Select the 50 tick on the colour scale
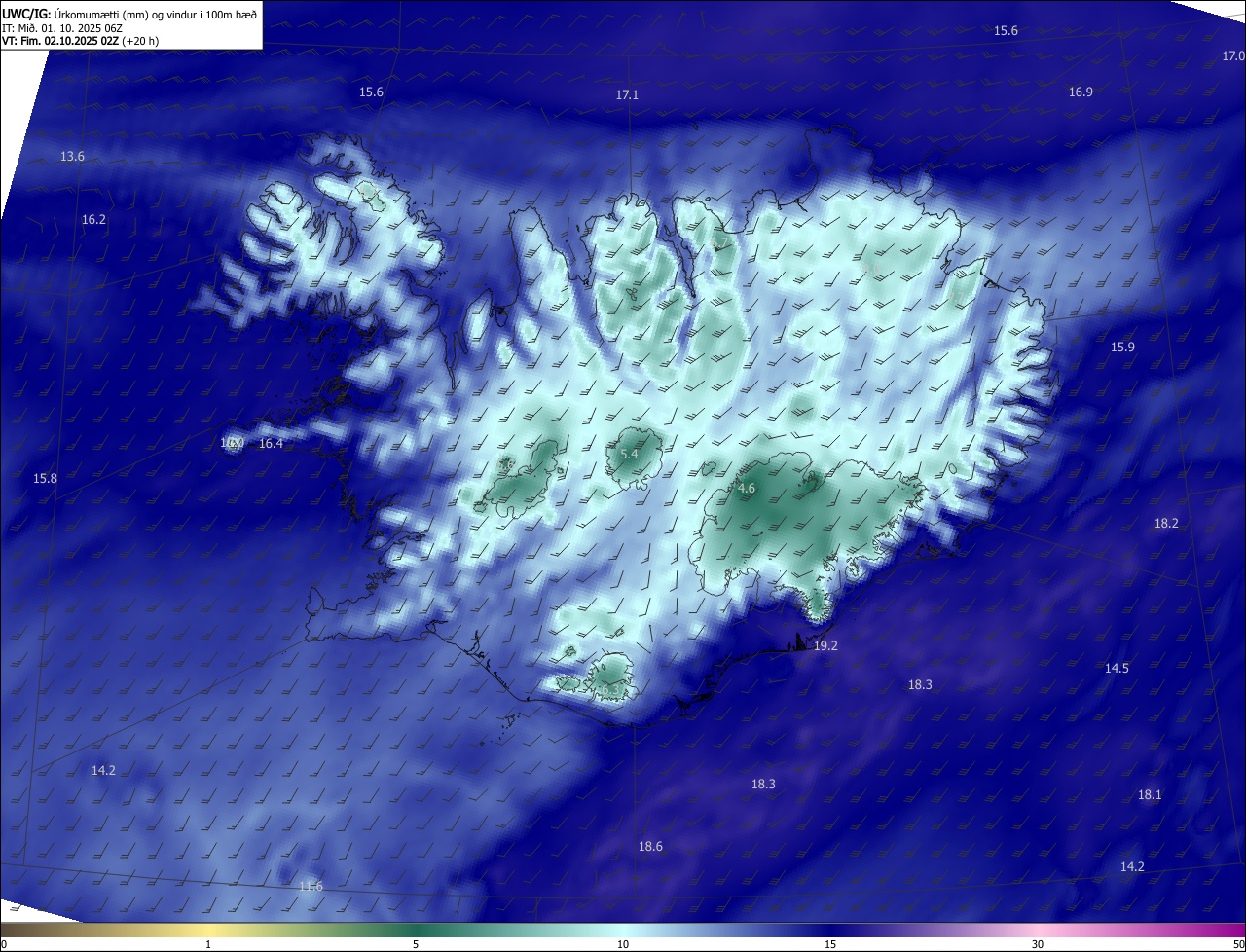 [1238, 944]
